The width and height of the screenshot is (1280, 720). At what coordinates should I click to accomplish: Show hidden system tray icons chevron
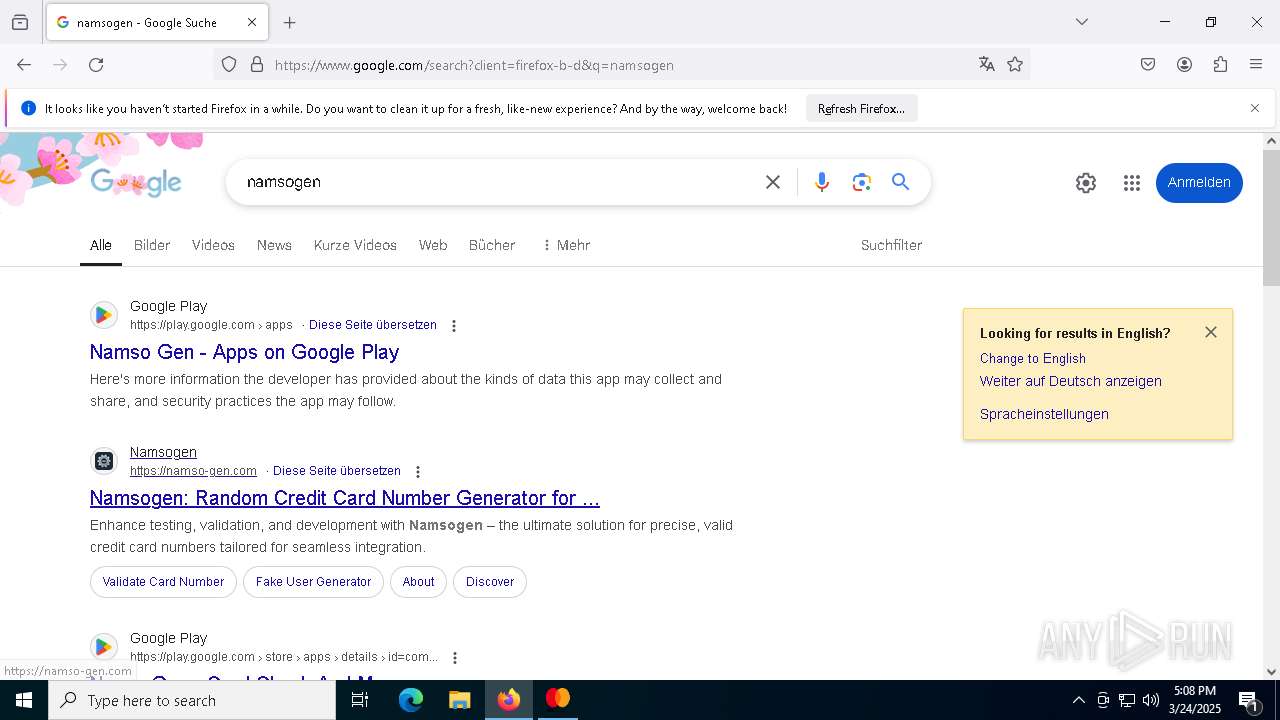click(1078, 700)
